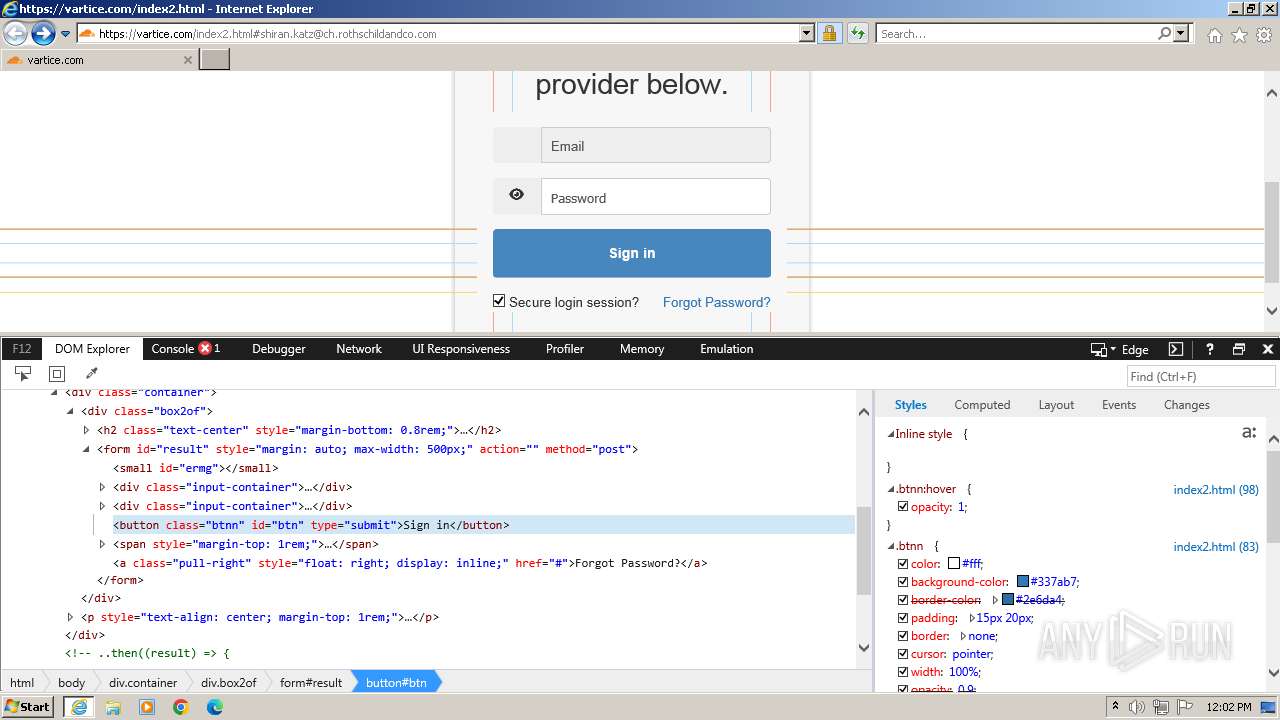Open the search provider dropdown arrow
This screenshot has height=720, width=1280.
point(1181,33)
